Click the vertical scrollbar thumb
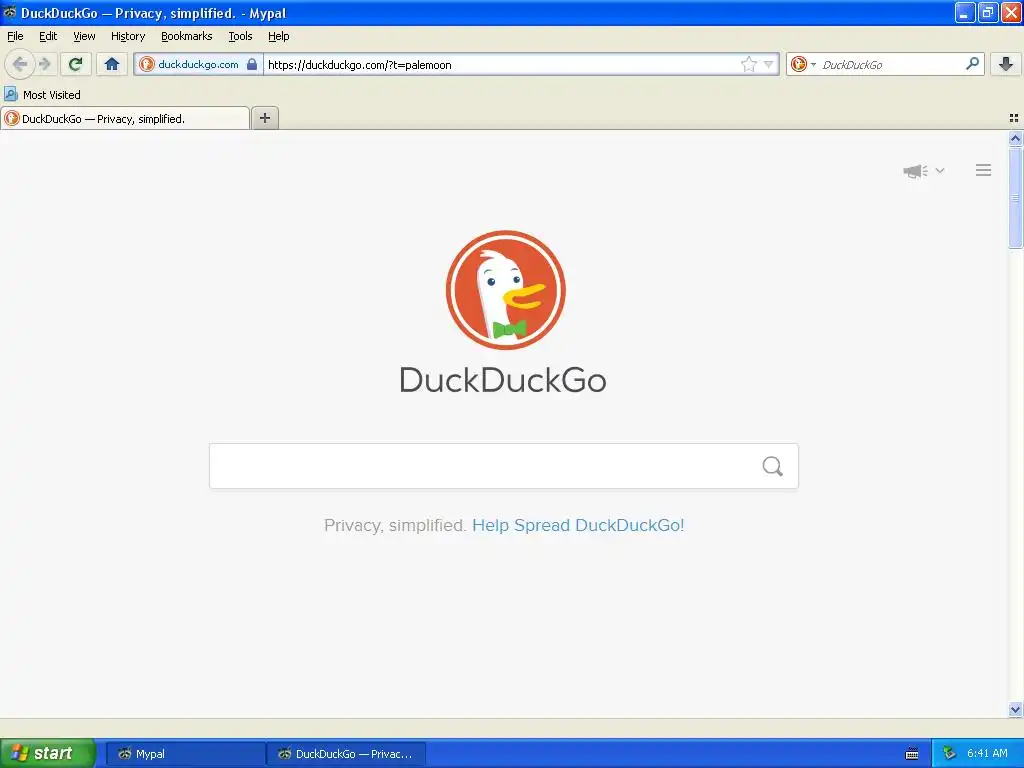Screen dimensions: 1024x768 [1015, 198]
